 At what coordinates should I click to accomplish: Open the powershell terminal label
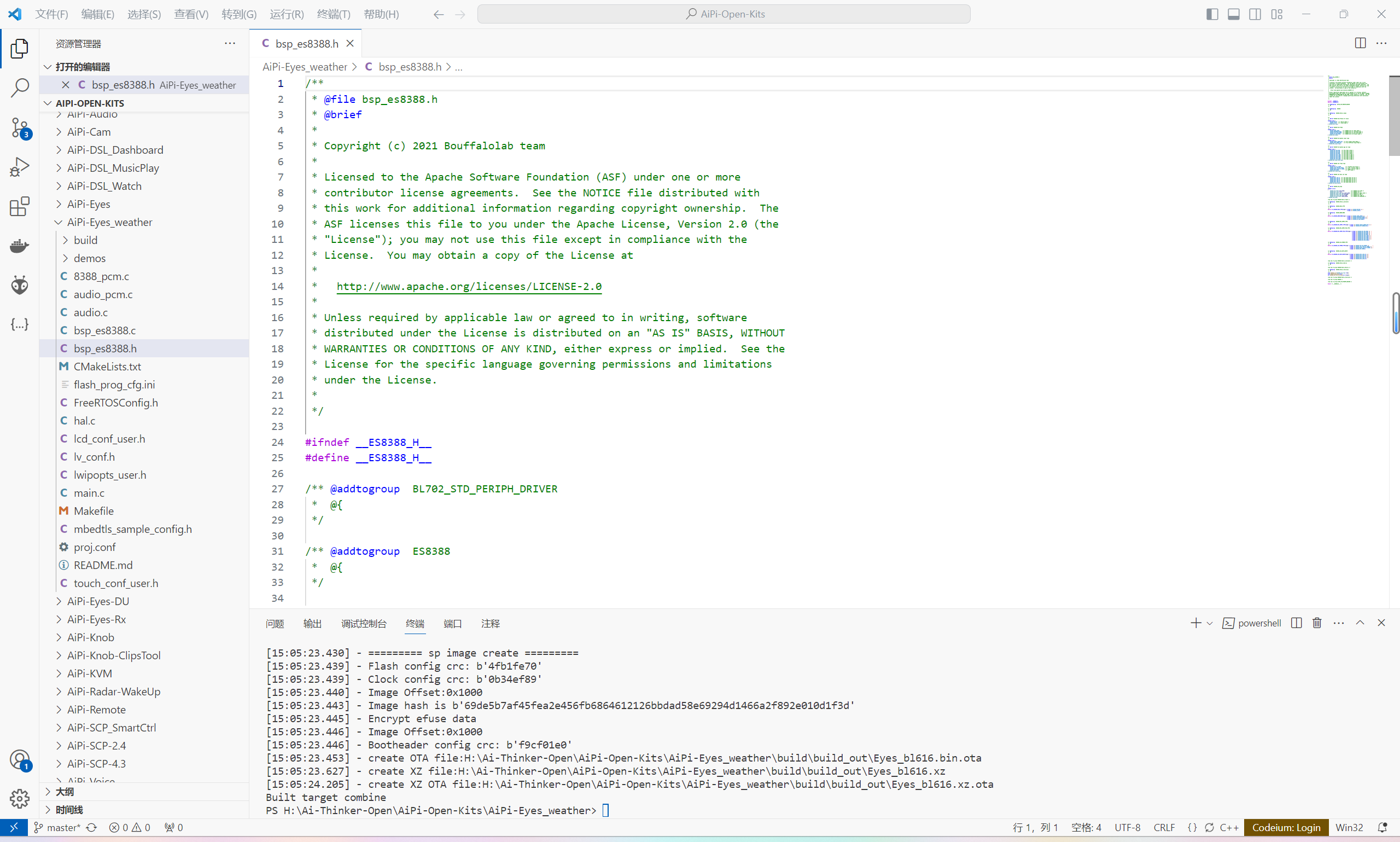(x=1251, y=623)
